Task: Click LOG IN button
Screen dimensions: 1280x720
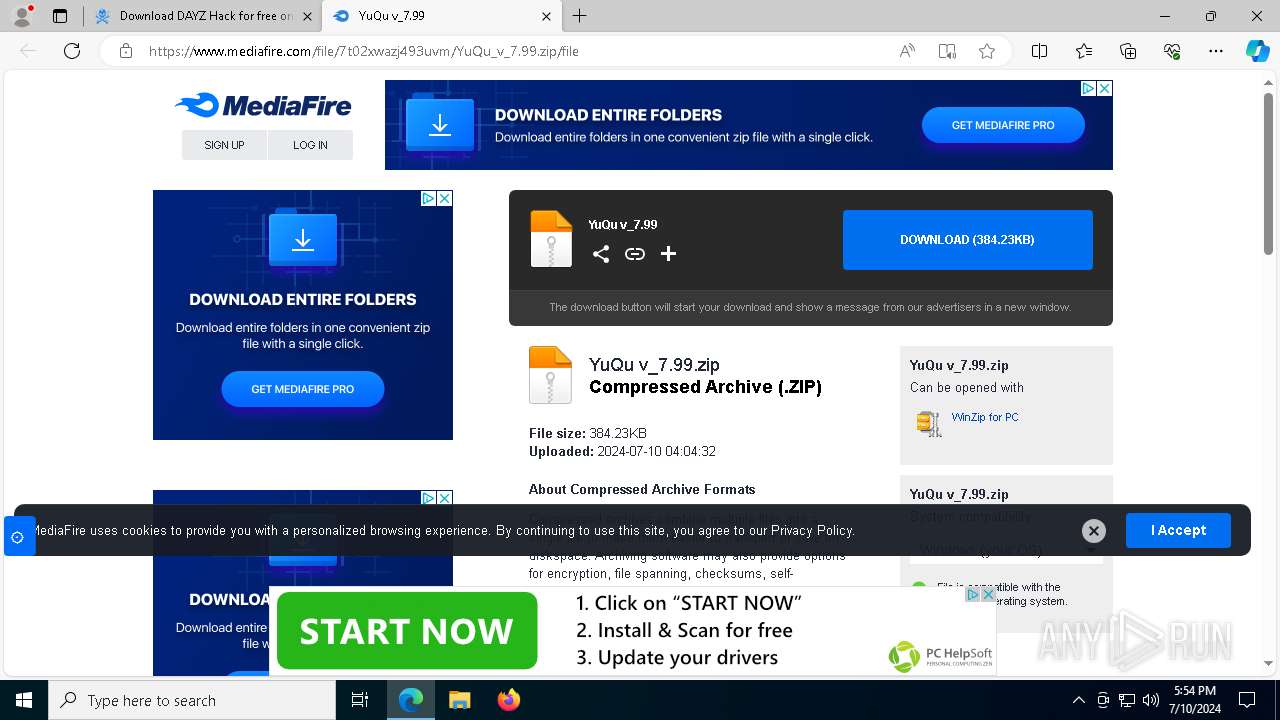Action: click(310, 145)
